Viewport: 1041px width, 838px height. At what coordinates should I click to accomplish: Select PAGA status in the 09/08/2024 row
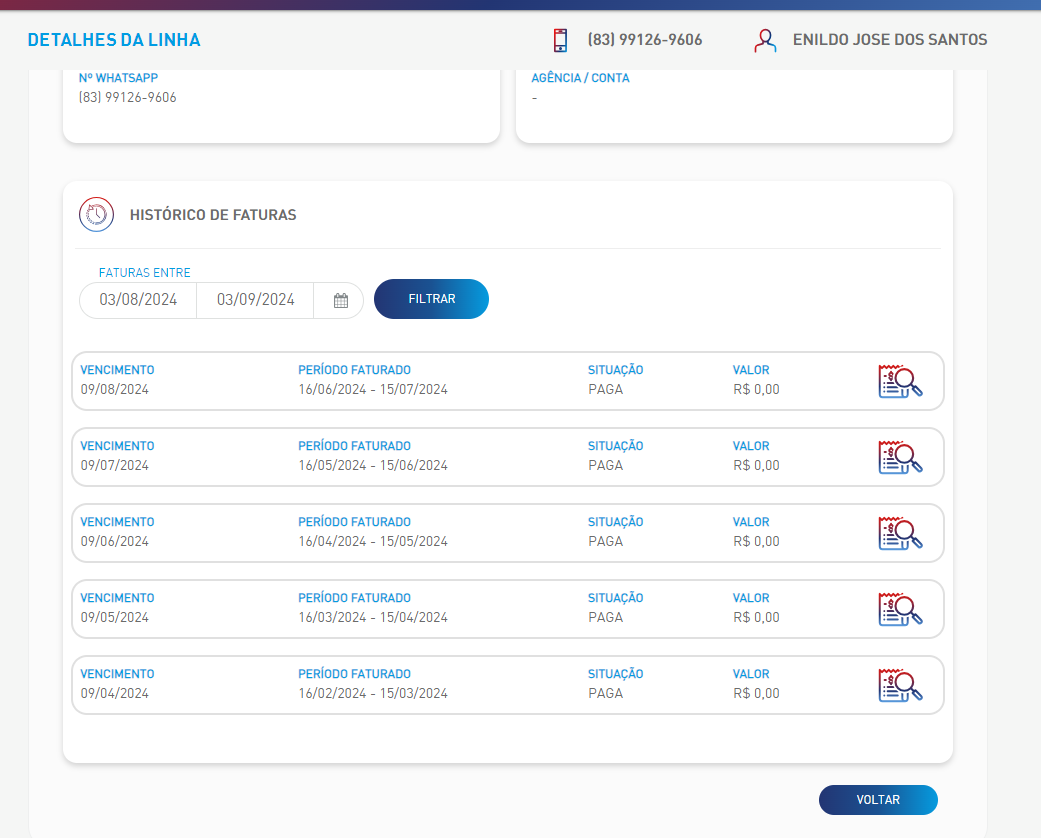pos(605,390)
